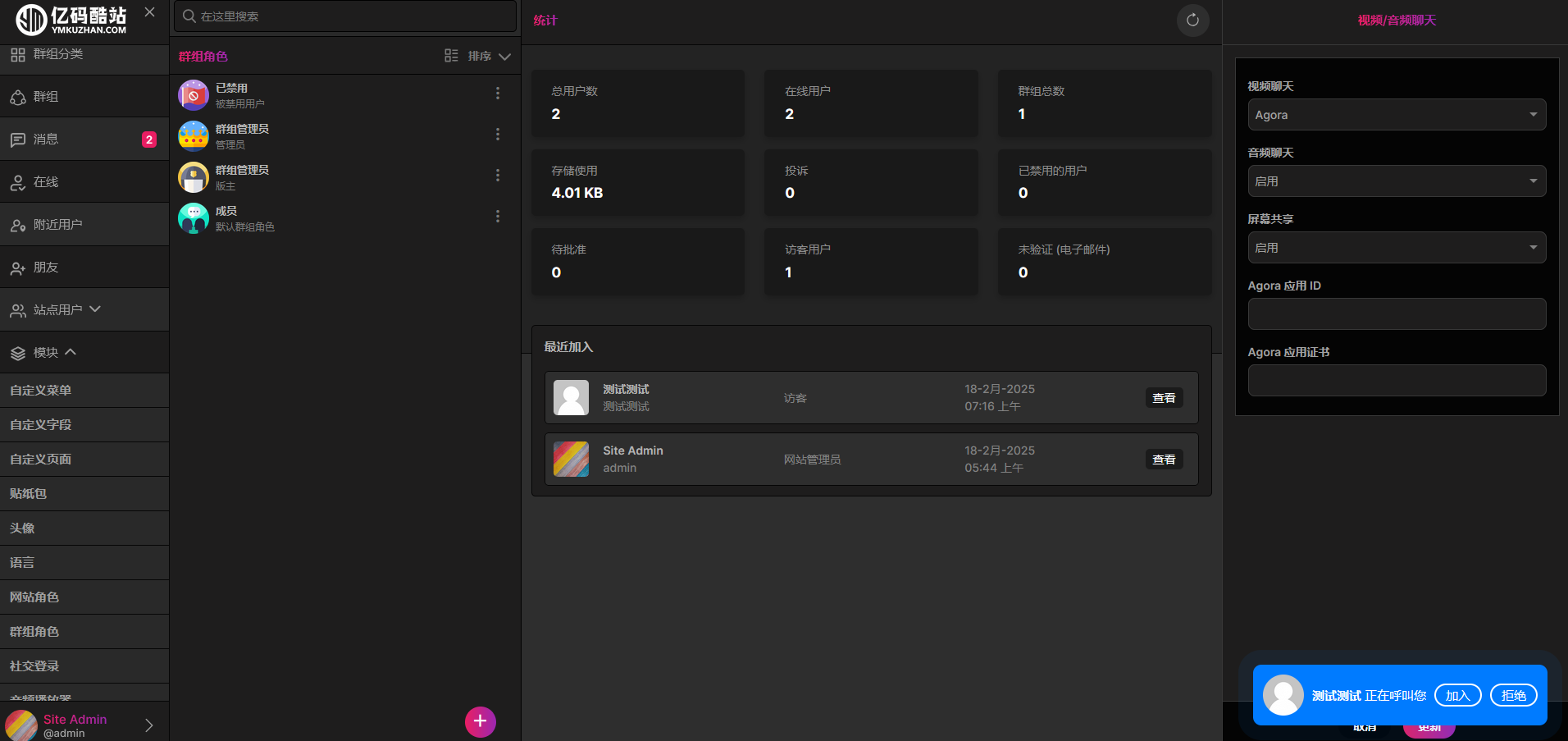Open the 视频聊天 Agora dropdown
Viewport: 1568px width, 741px height.
coord(1396,115)
